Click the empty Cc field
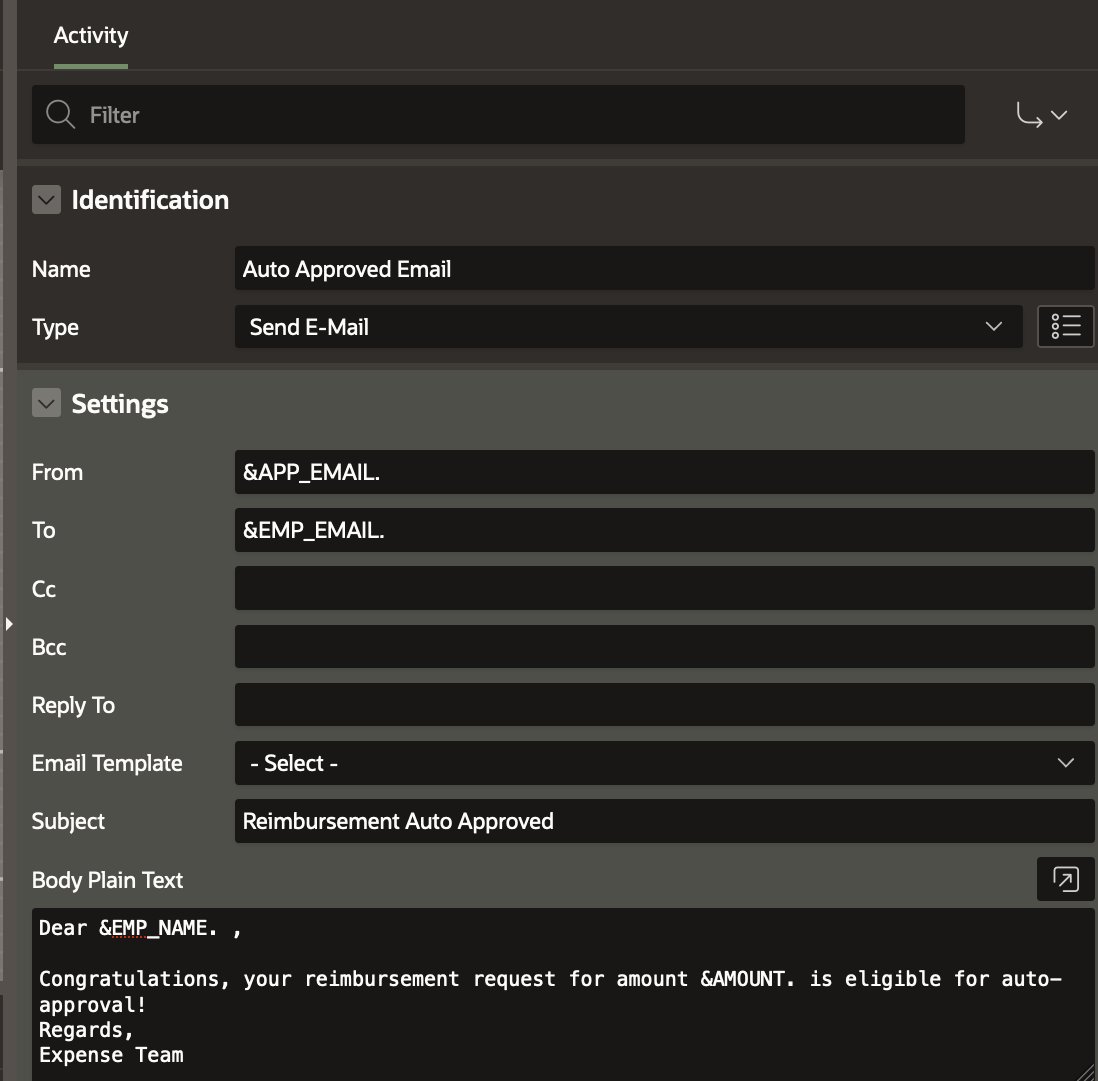The image size is (1098, 1081). pyautogui.click(x=664, y=588)
